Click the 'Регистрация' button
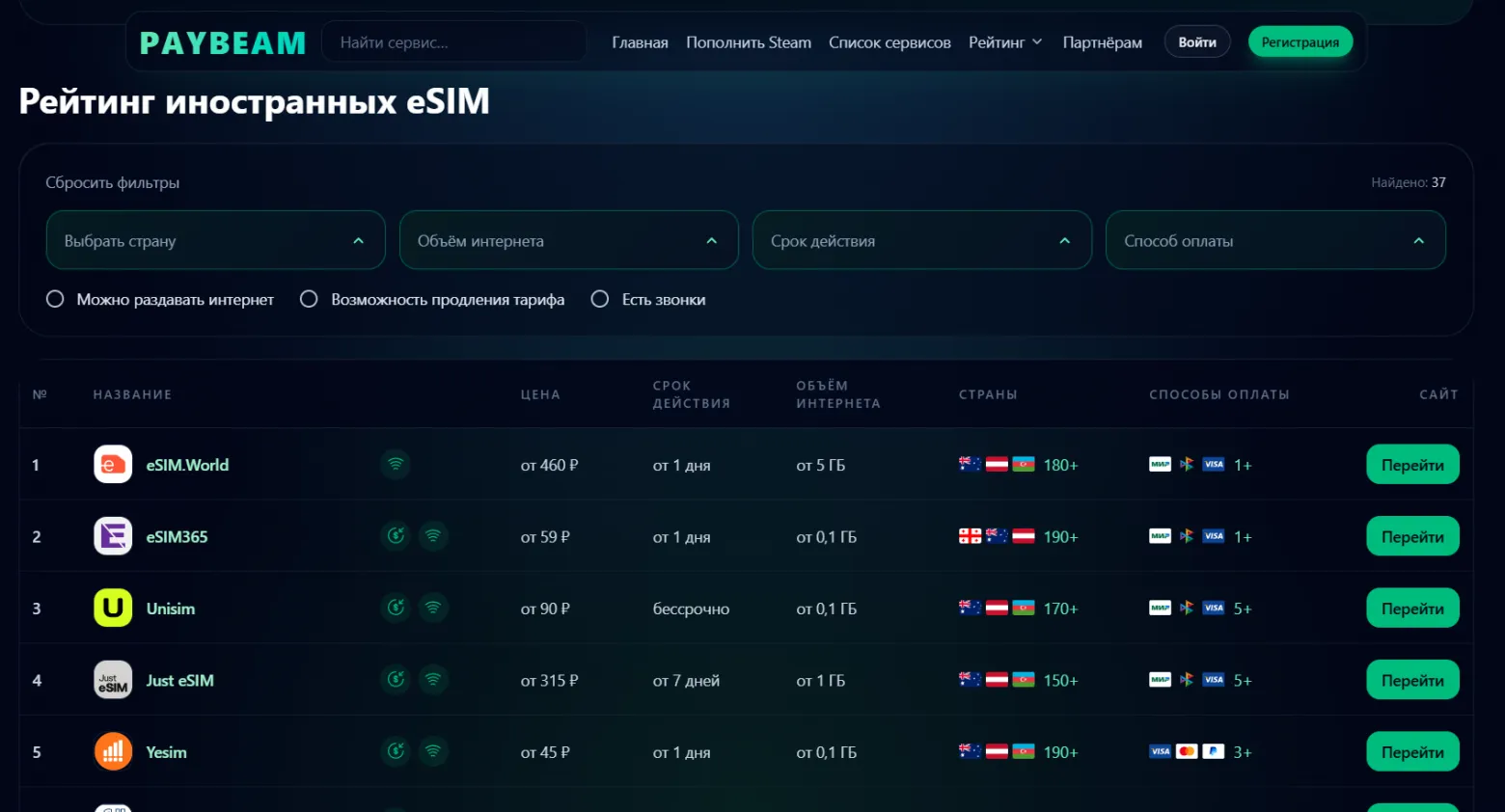Screen dimensions: 1505x812 pyautogui.click(x=1300, y=42)
